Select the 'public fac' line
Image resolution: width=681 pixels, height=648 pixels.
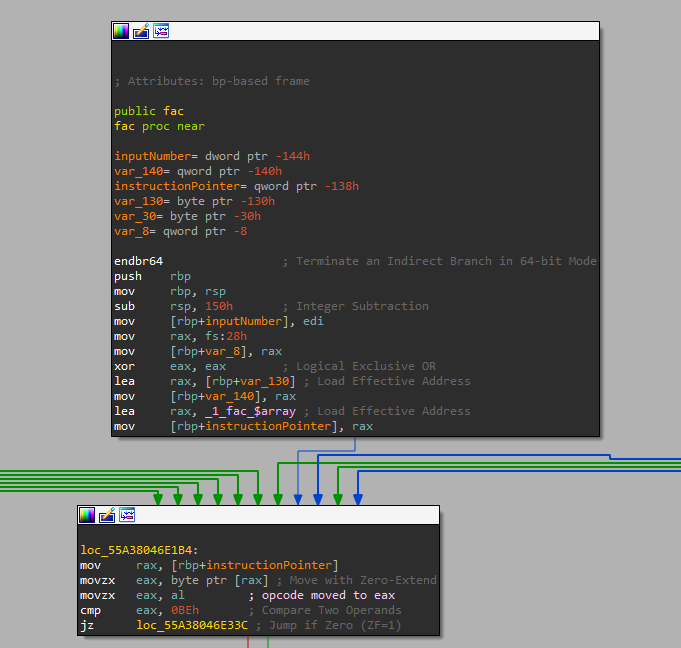pos(149,111)
